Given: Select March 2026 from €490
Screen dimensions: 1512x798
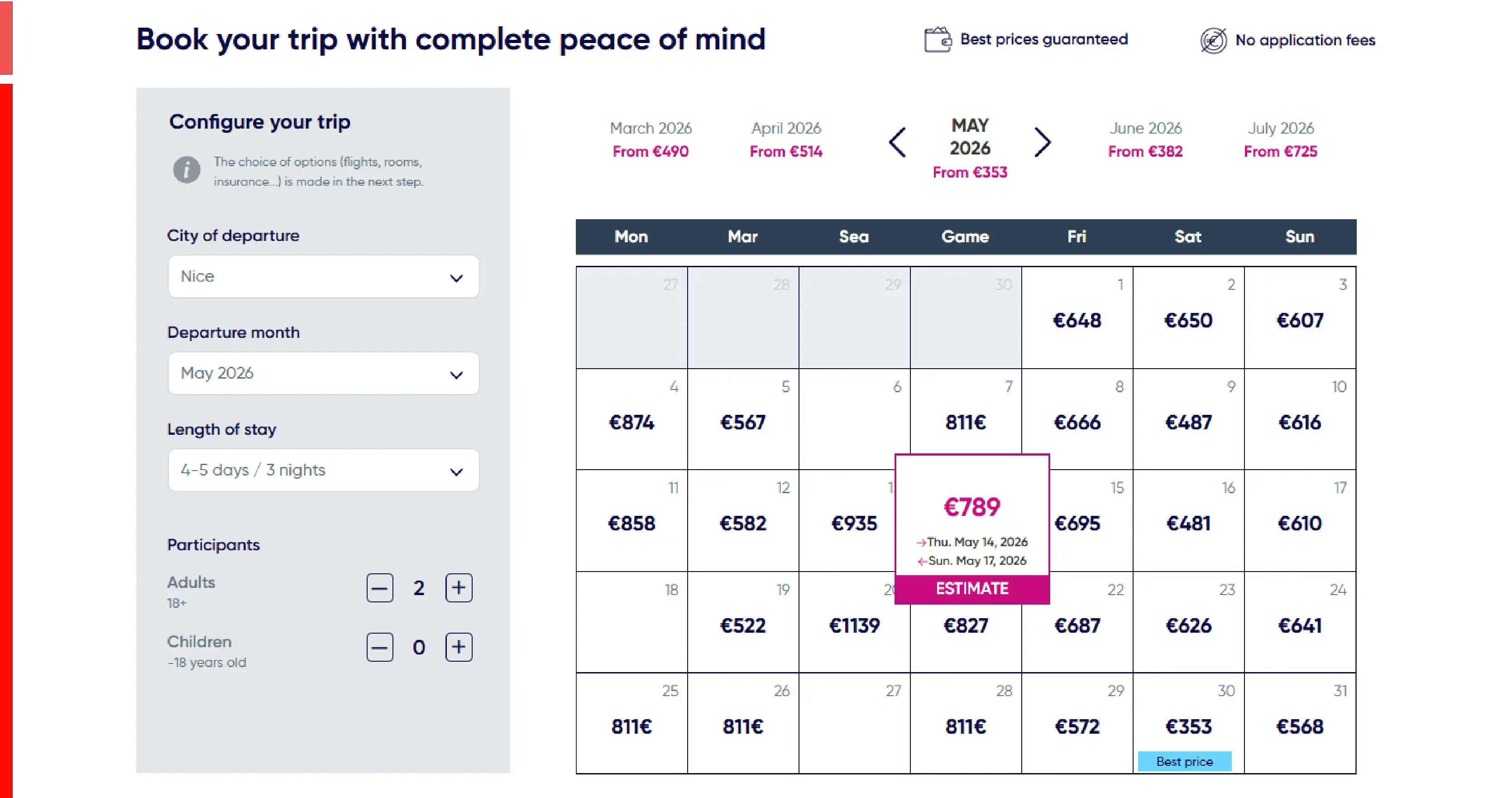Looking at the screenshot, I should 651,140.
